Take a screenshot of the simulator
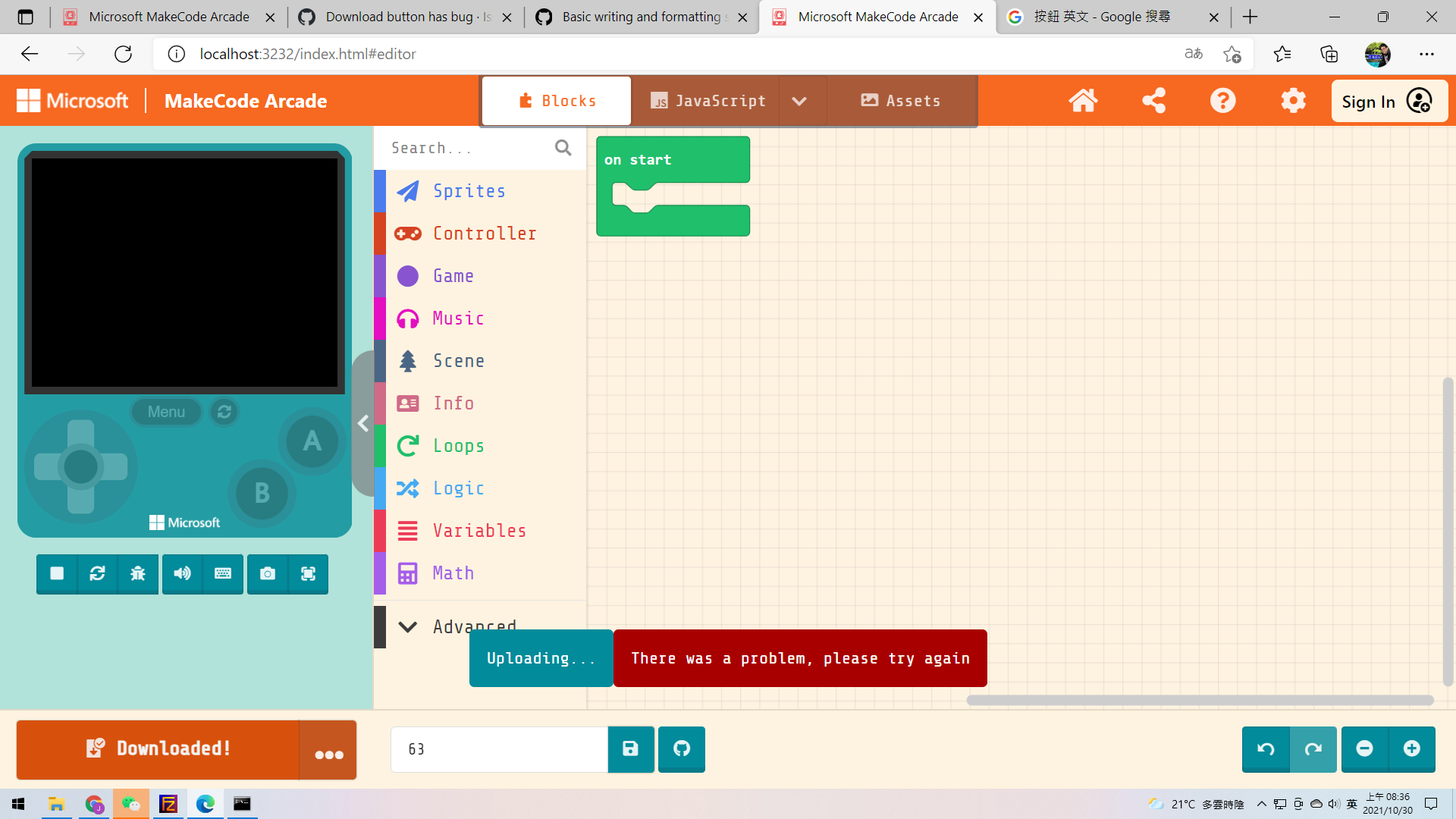The width and height of the screenshot is (1456, 819). (268, 574)
